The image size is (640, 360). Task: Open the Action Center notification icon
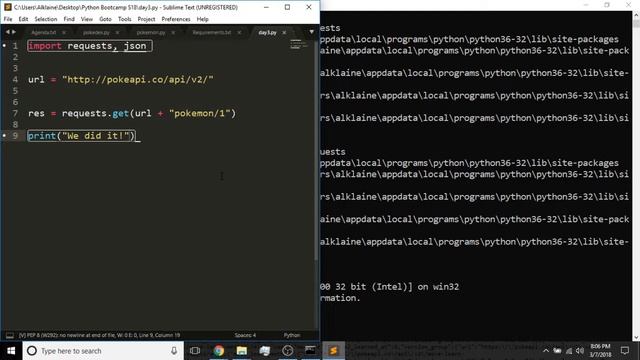[624, 351]
